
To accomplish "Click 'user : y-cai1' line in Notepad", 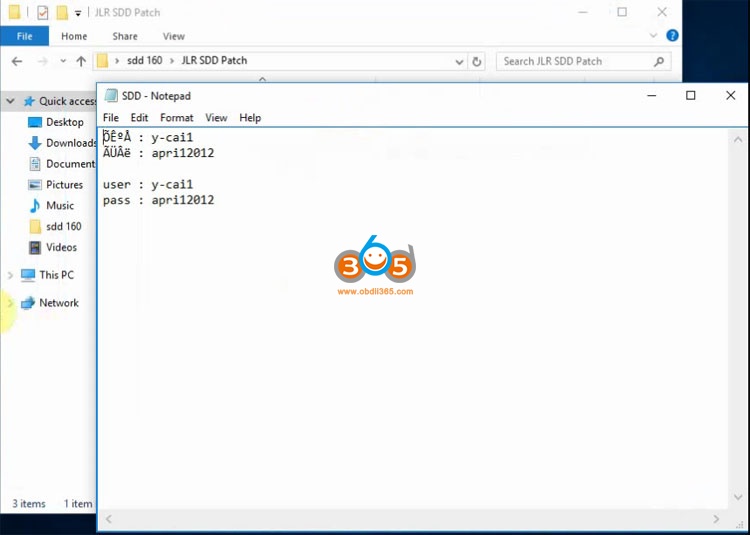I will click(148, 185).
